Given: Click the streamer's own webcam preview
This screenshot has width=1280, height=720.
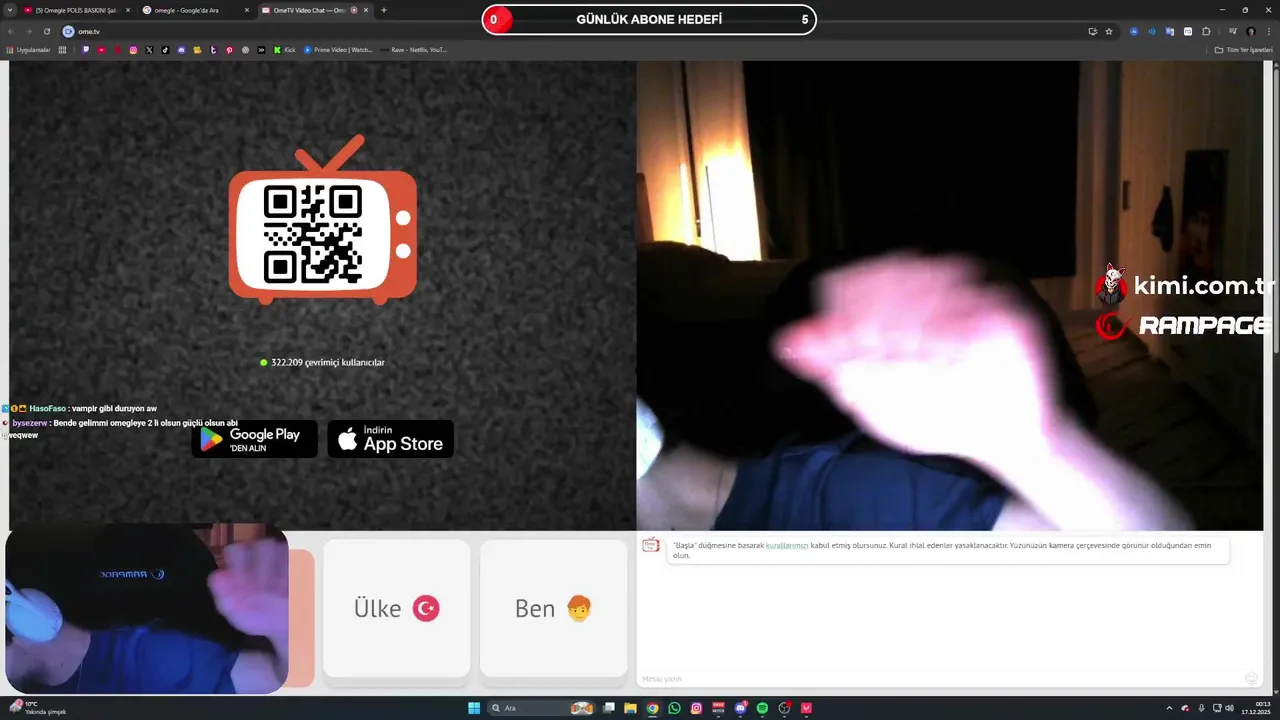Looking at the screenshot, I should coord(146,609).
